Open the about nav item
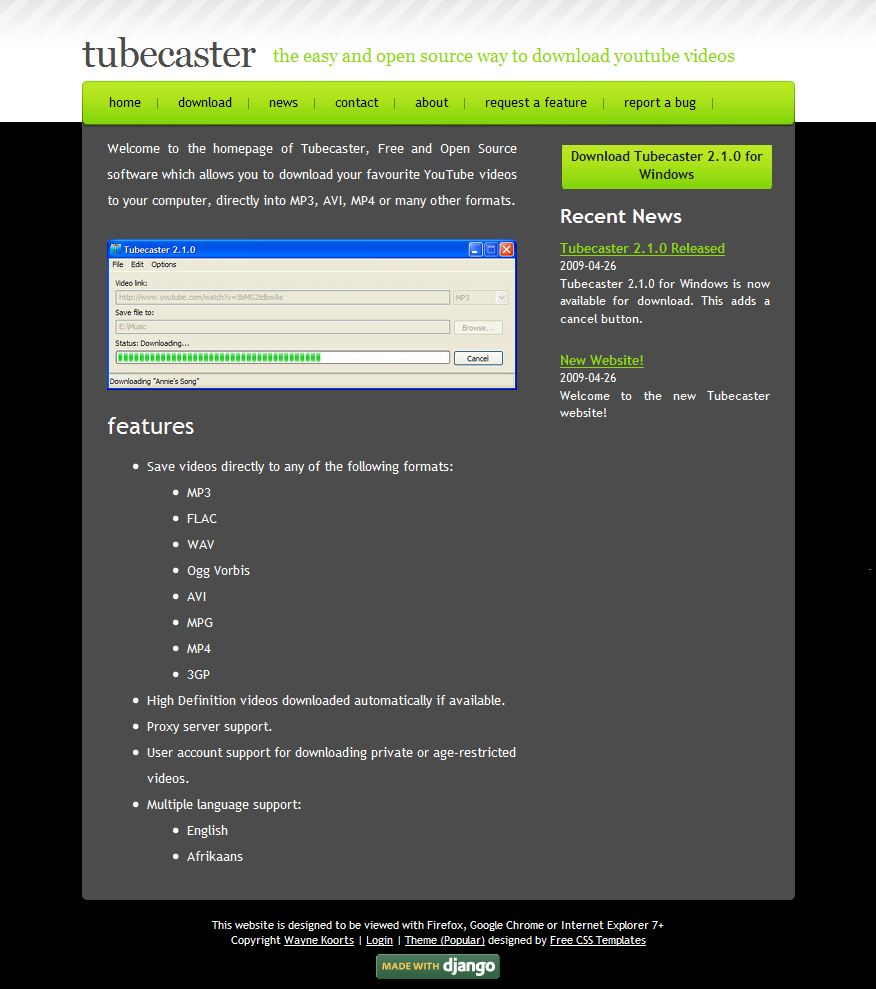 pyautogui.click(x=432, y=103)
